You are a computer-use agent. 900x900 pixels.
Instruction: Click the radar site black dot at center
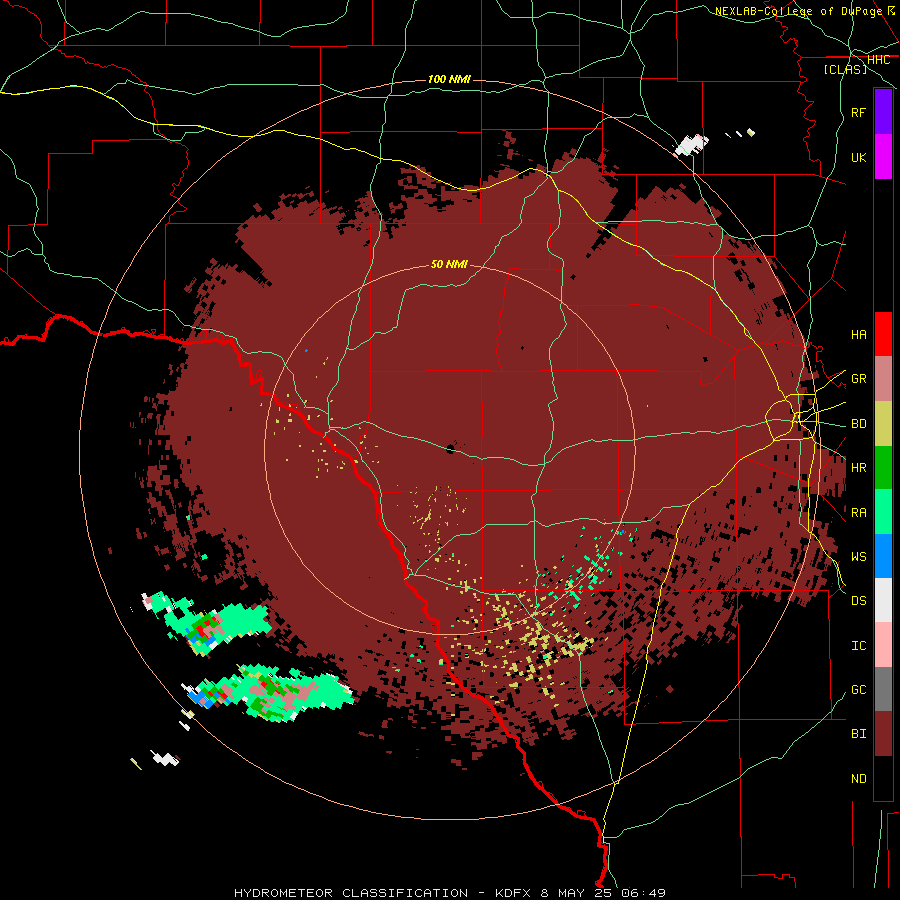click(x=450, y=449)
